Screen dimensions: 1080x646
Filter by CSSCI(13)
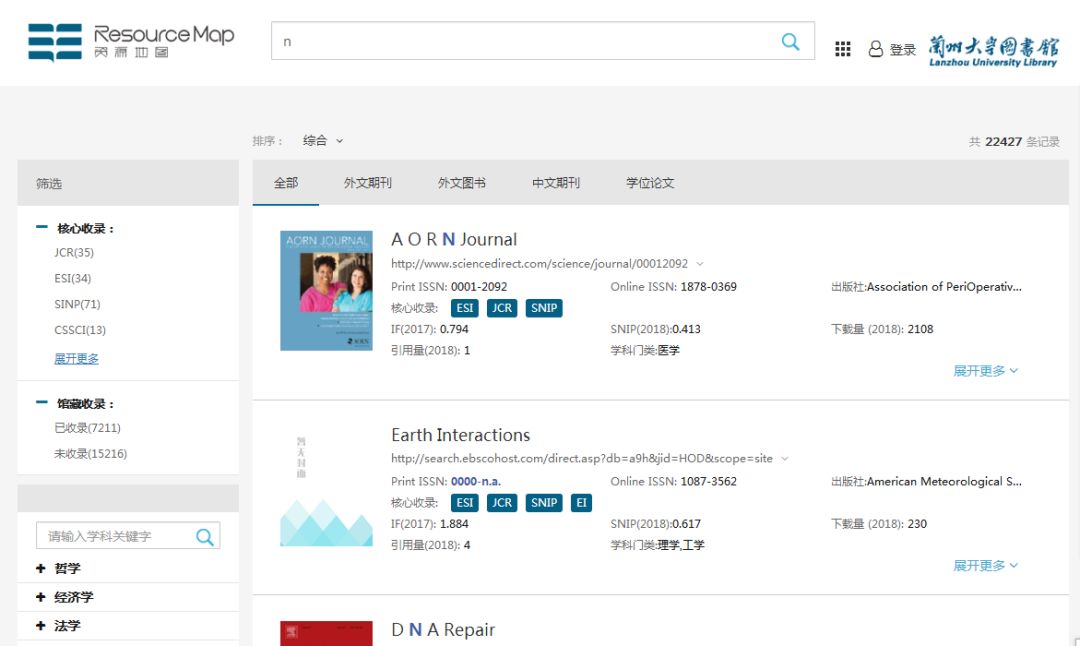pos(80,330)
